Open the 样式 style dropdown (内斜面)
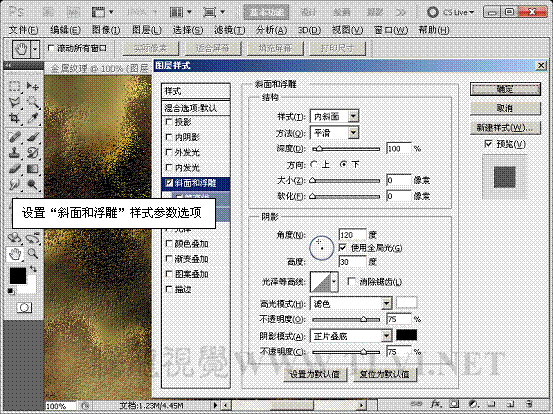The width and height of the screenshot is (553, 414). point(353,116)
